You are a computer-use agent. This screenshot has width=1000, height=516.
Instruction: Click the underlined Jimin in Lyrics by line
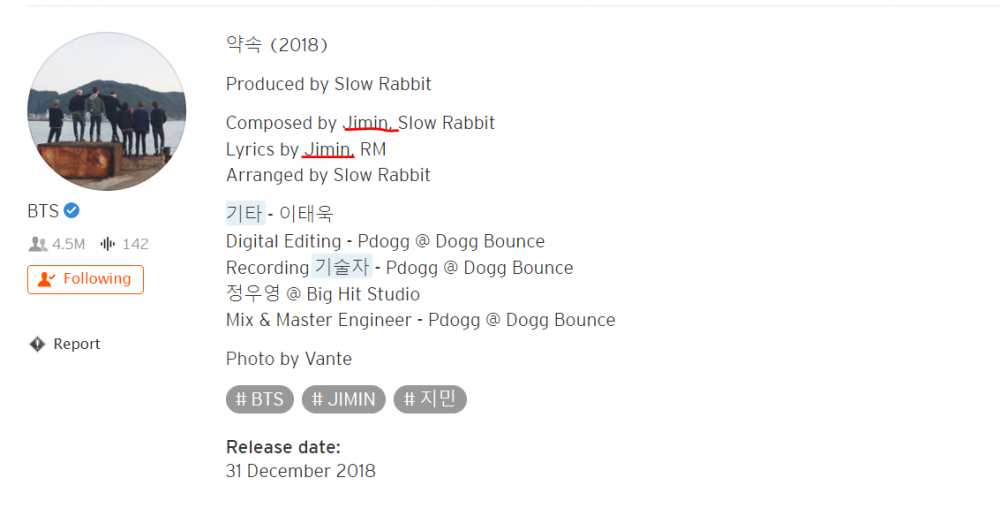pos(329,149)
